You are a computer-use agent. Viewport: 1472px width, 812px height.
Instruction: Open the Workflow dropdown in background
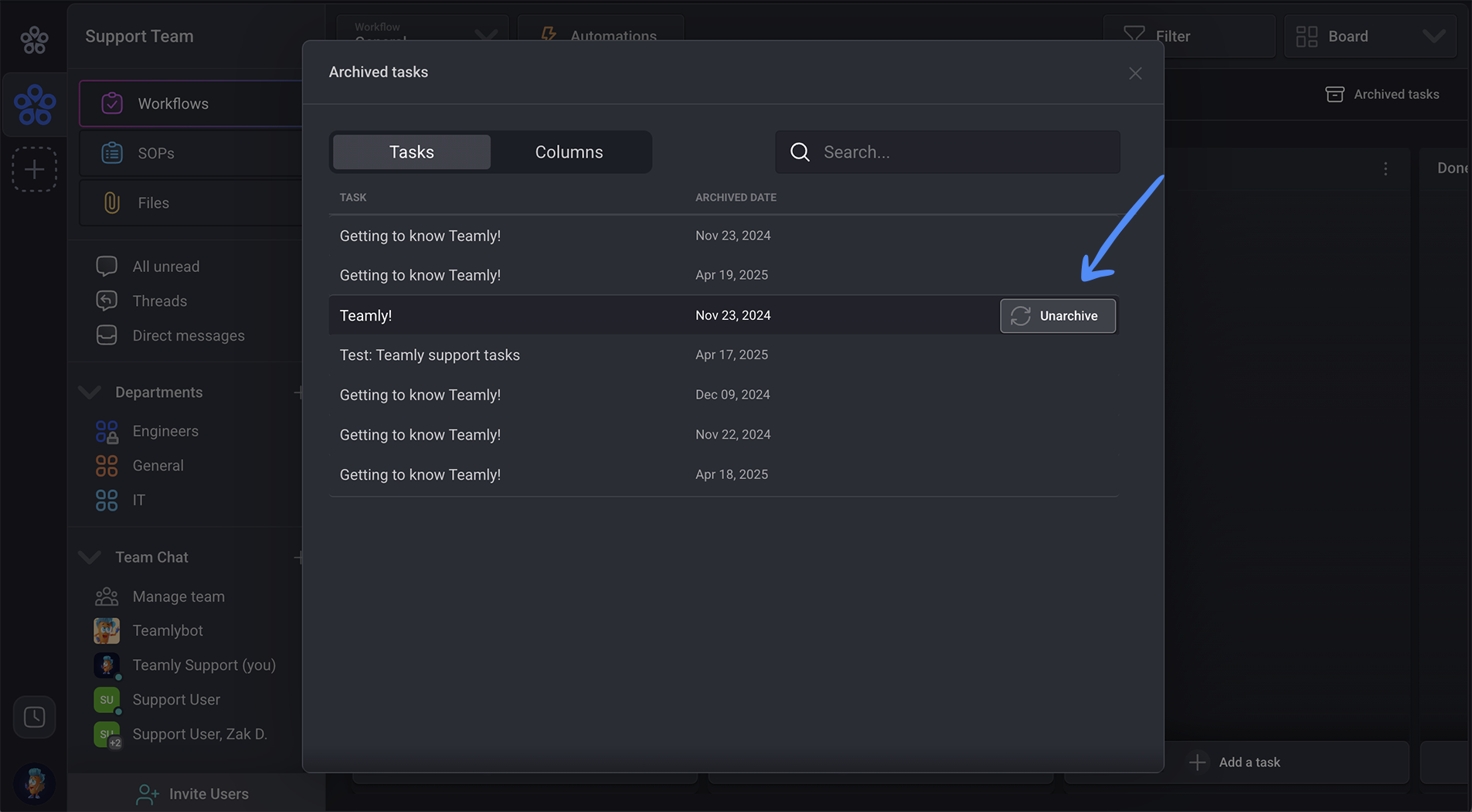(422, 29)
